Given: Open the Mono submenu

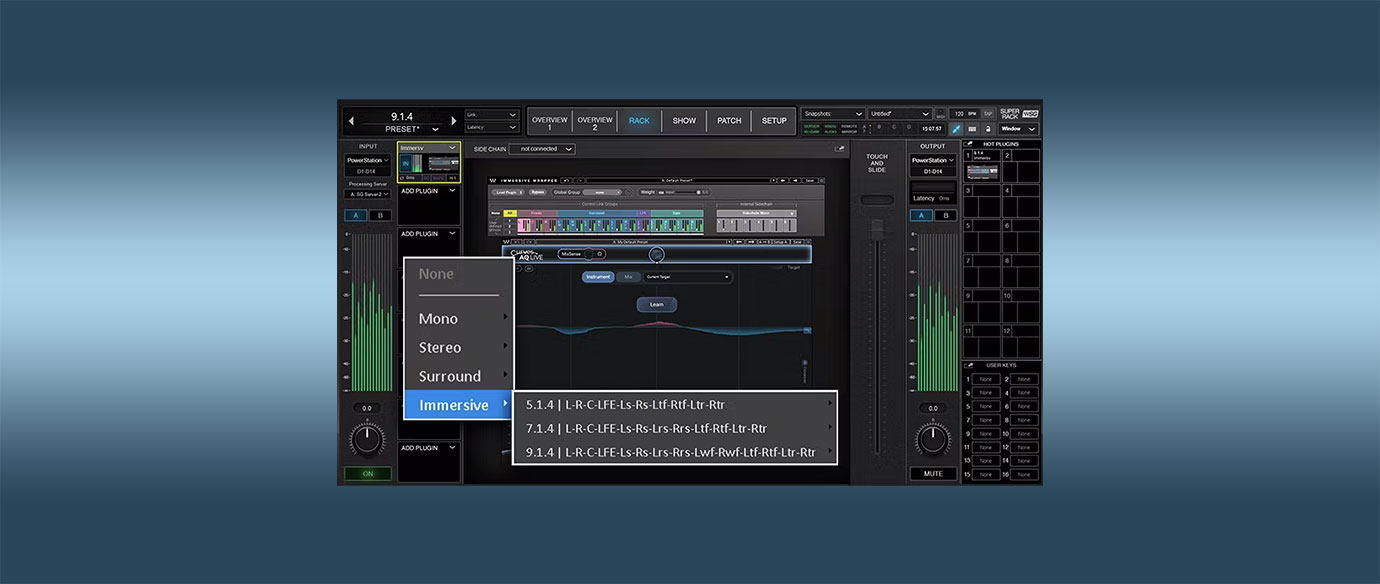Looking at the screenshot, I should pyautogui.click(x=458, y=319).
